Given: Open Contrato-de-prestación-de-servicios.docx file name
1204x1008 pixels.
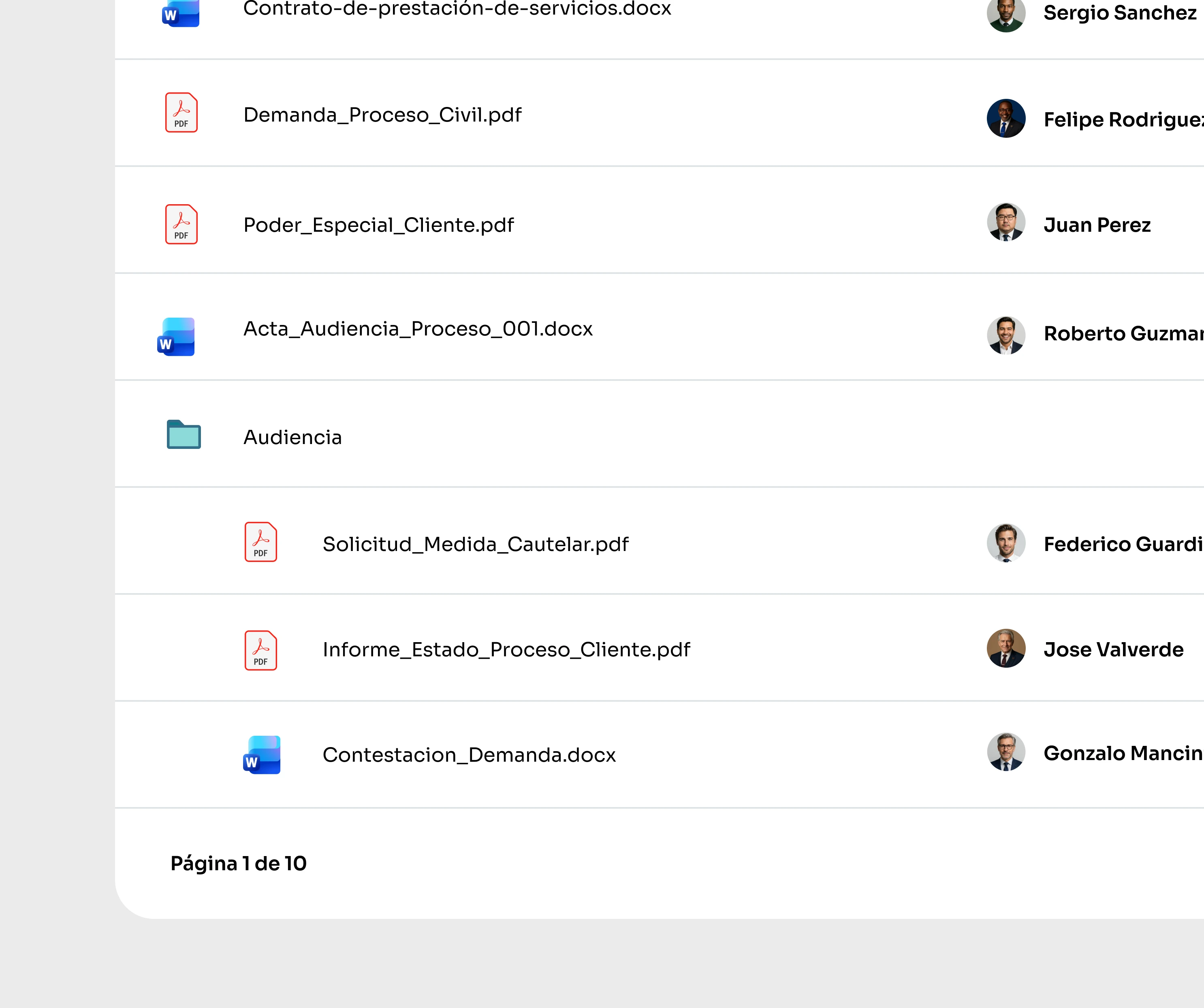Looking at the screenshot, I should click(x=457, y=9).
